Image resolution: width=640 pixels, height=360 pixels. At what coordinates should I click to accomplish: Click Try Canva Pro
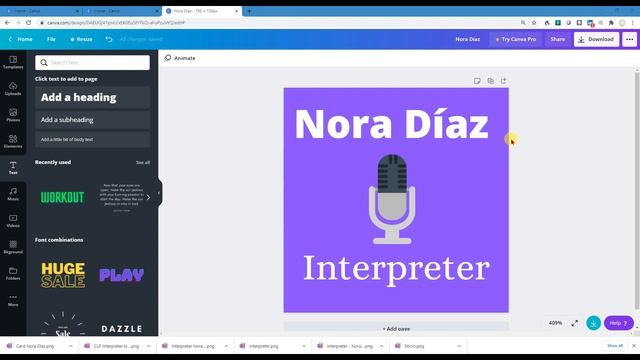pos(516,39)
